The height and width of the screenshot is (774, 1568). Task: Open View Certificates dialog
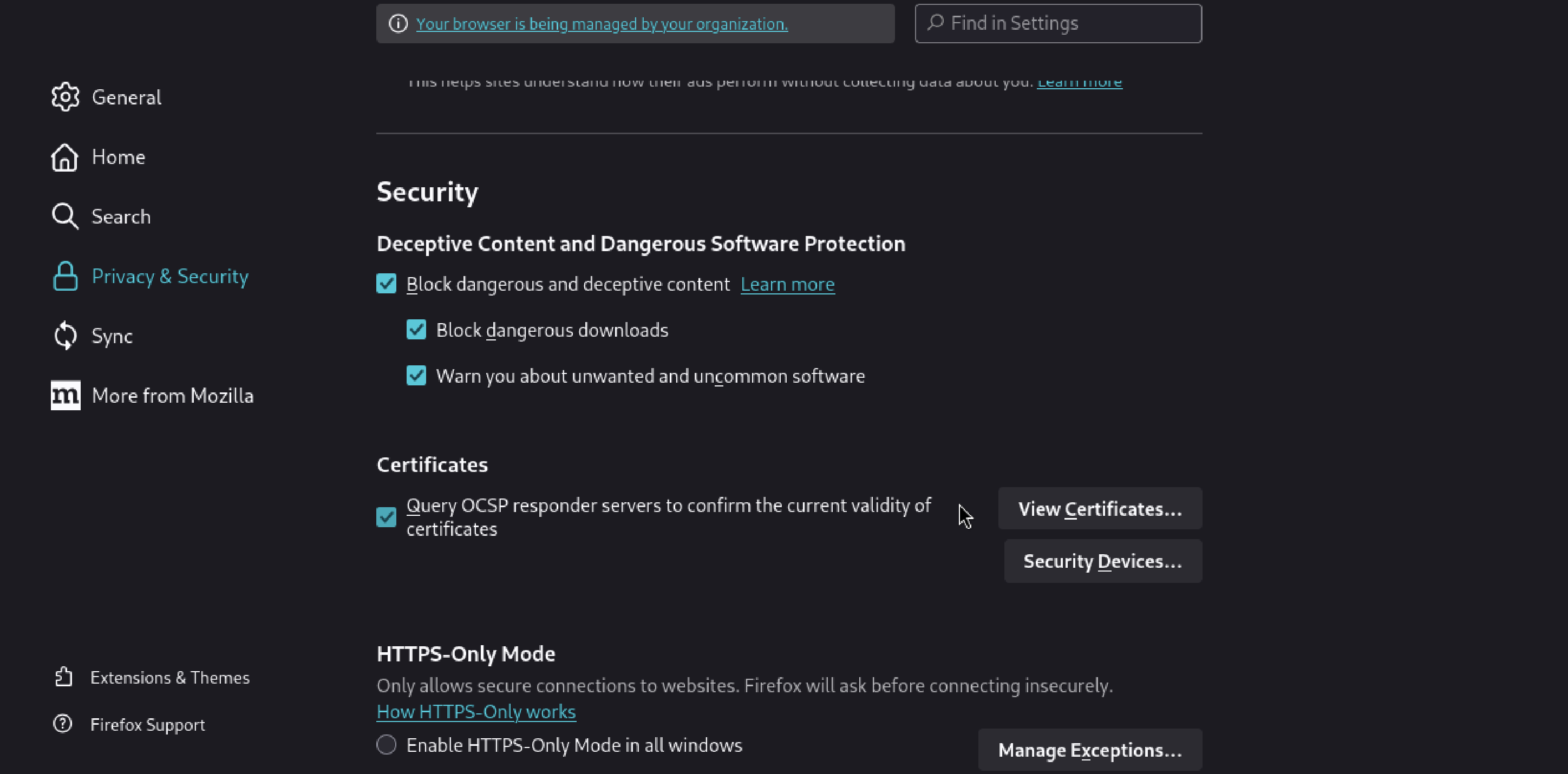(x=1099, y=509)
